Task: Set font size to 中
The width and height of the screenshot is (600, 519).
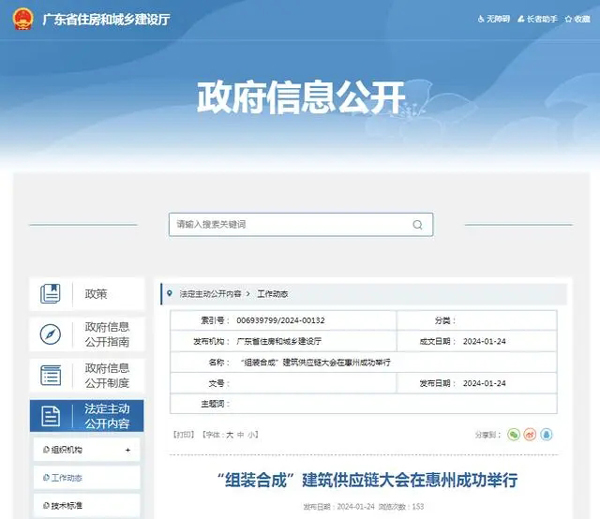Action: (x=240, y=435)
